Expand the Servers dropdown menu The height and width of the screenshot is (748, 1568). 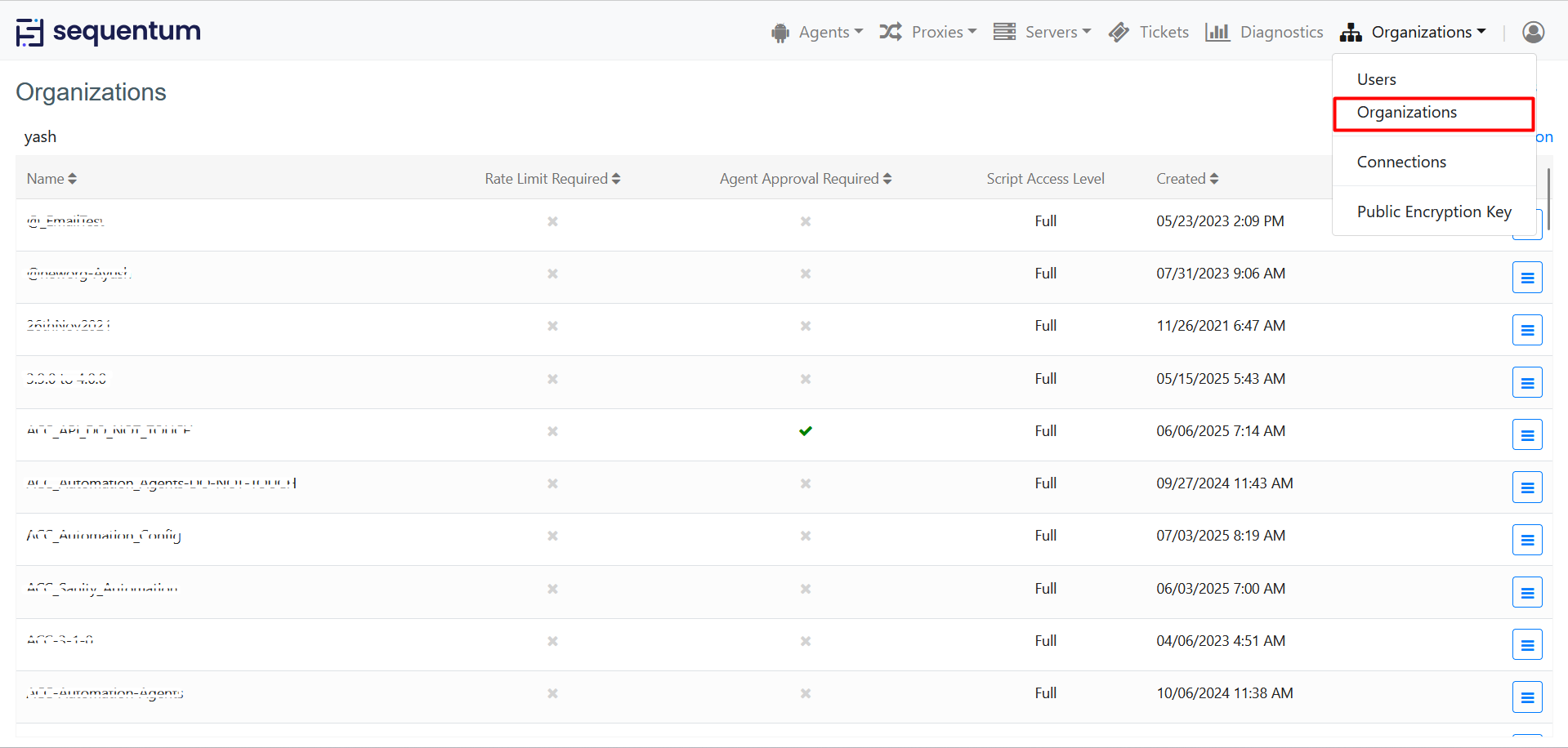(1043, 32)
